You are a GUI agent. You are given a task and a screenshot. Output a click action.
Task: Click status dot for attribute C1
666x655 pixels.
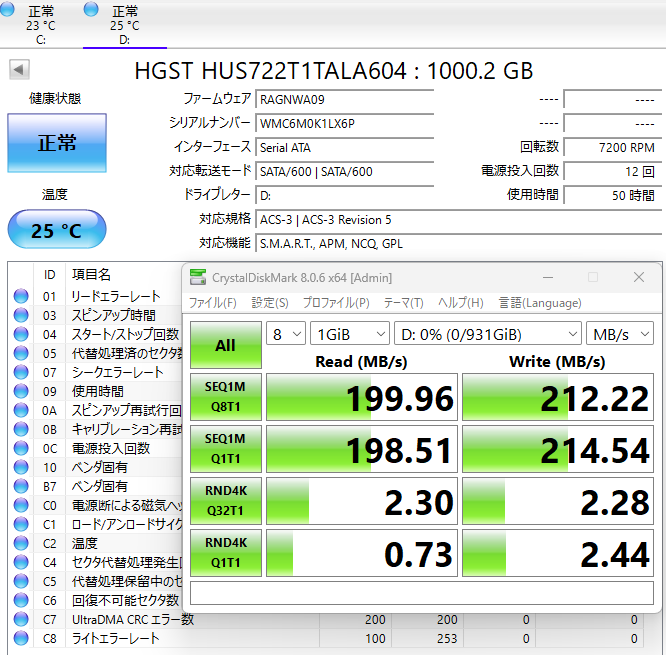21,524
